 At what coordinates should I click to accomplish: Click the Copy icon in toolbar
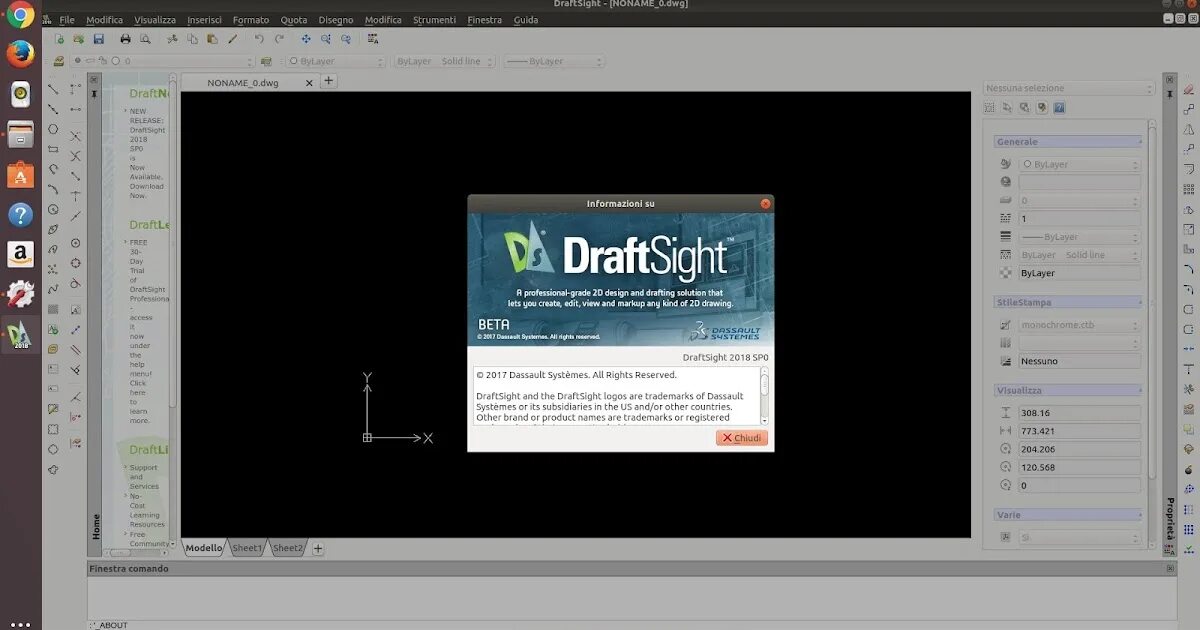point(192,39)
